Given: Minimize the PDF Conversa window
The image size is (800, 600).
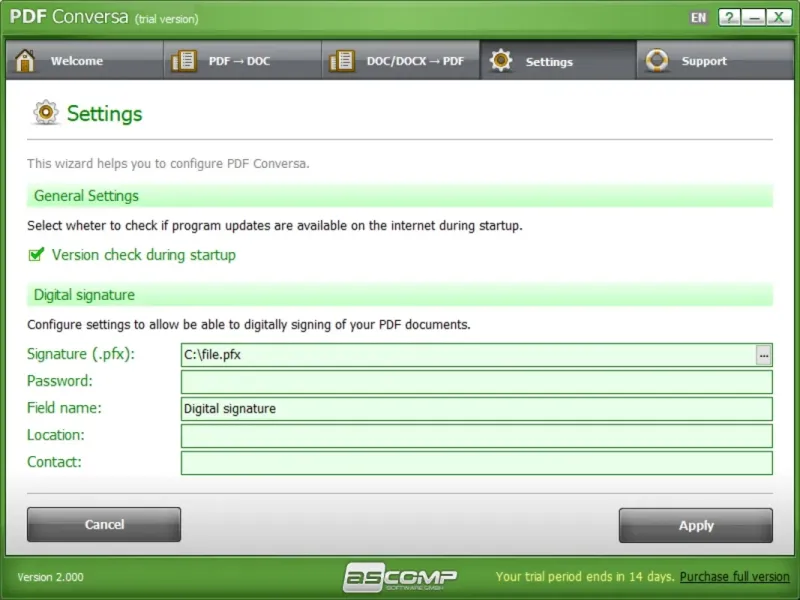Looking at the screenshot, I should pyautogui.click(x=754, y=17).
